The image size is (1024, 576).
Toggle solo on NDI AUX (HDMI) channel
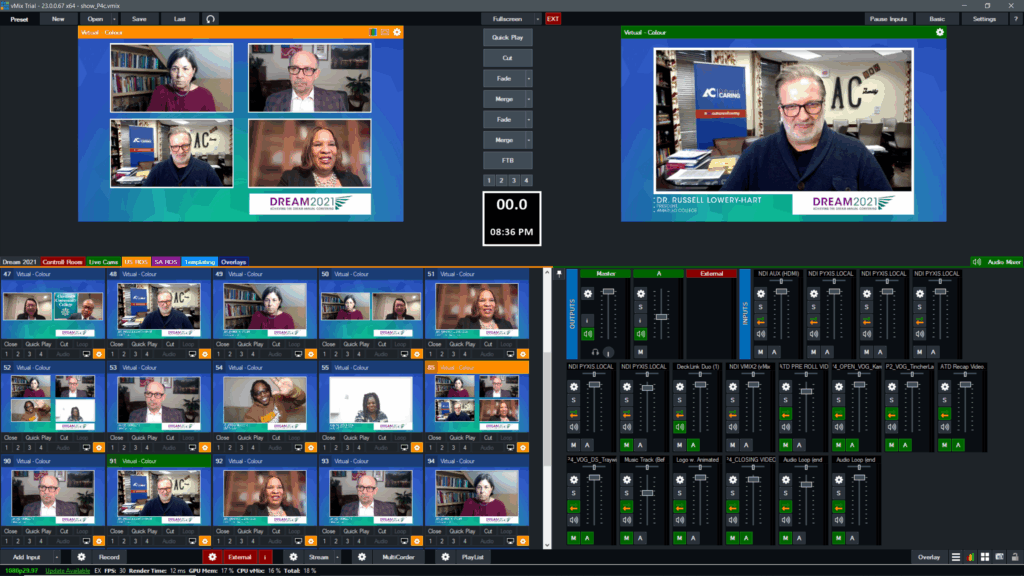[761, 307]
